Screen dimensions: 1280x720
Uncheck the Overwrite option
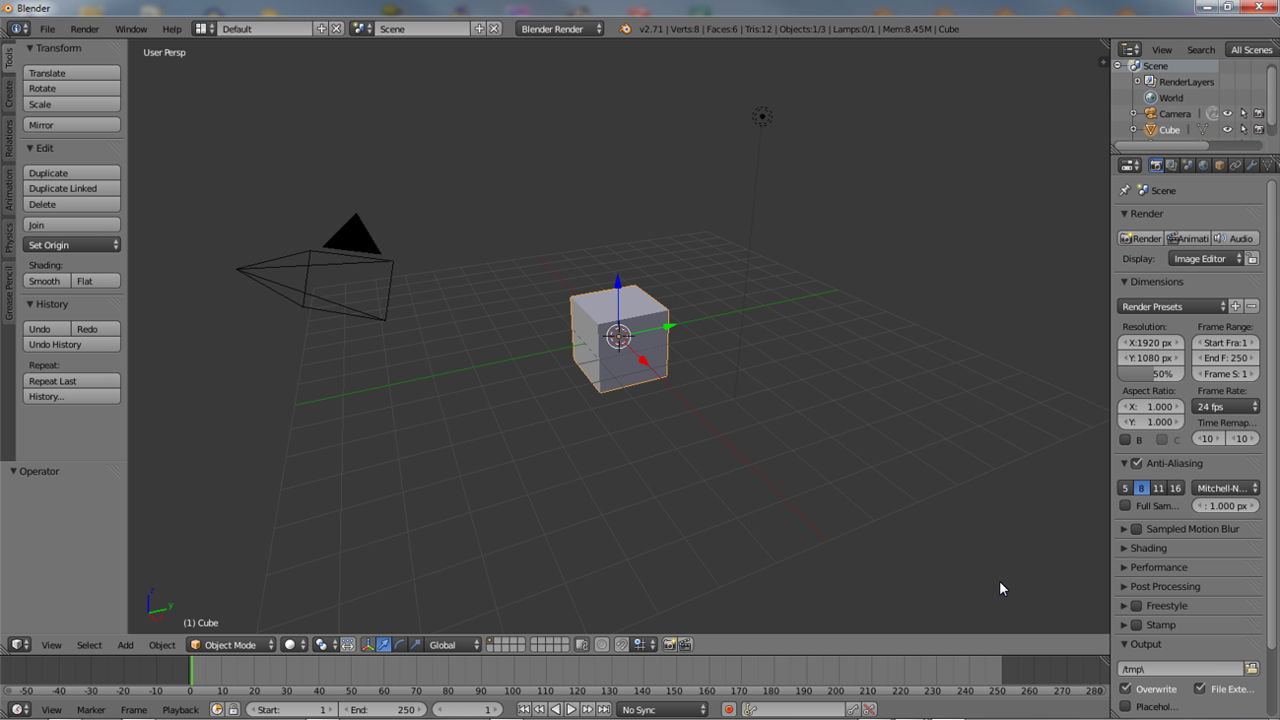coord(1125,689)
